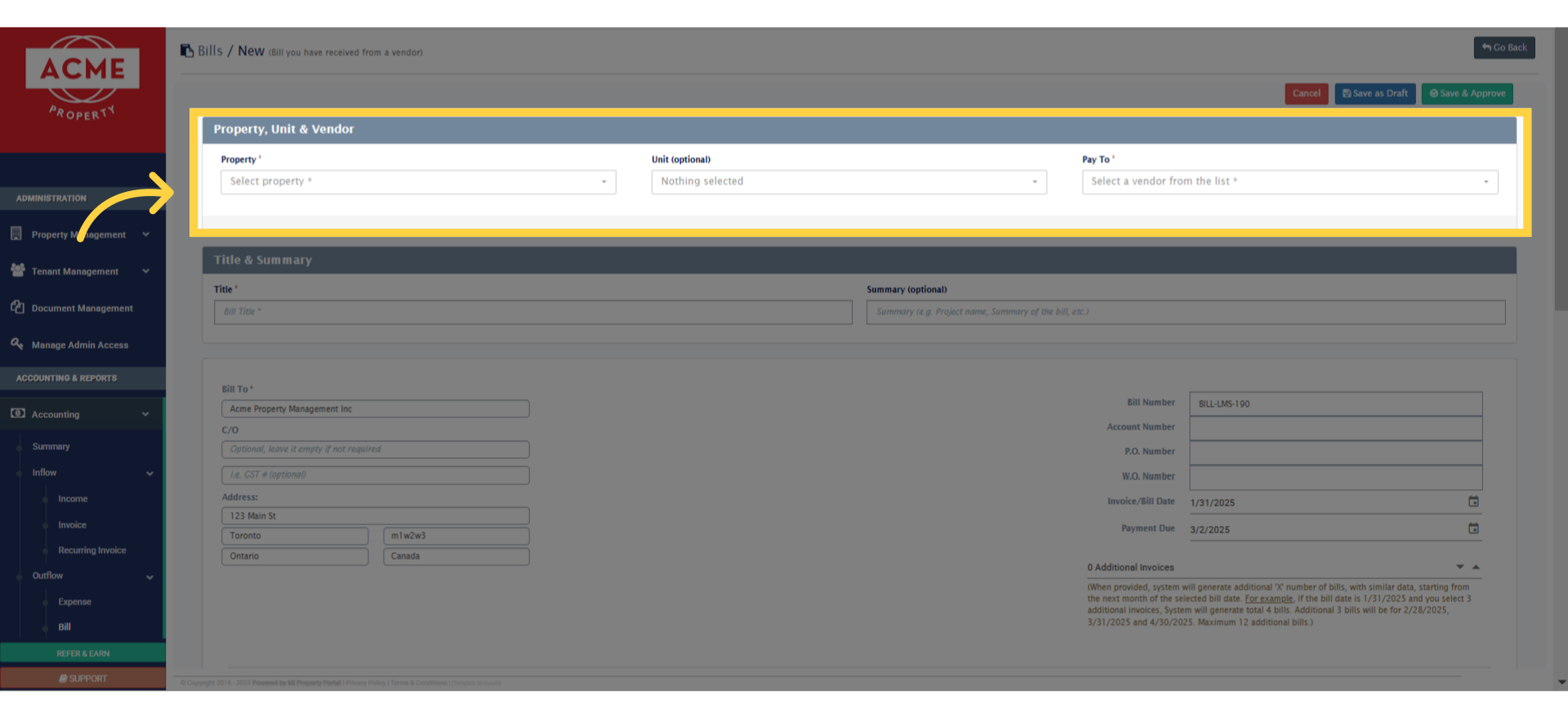This screenshot has height=717, width=1568.
Task: Open the Invoice/Bill Date calendar icon
Action: tap(1473, 501)
